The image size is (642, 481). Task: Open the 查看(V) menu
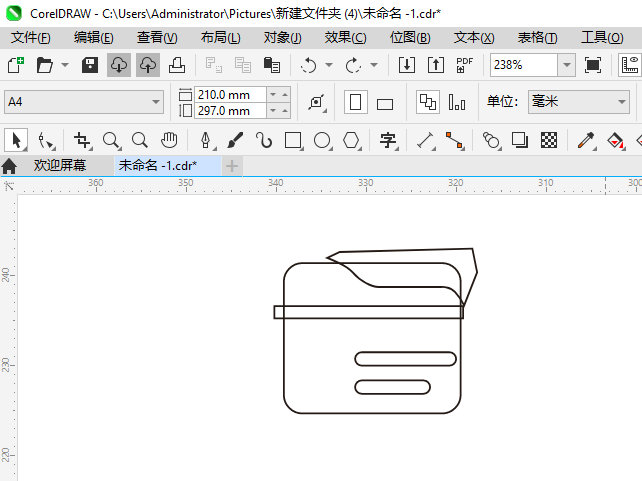tap(157, 38)
